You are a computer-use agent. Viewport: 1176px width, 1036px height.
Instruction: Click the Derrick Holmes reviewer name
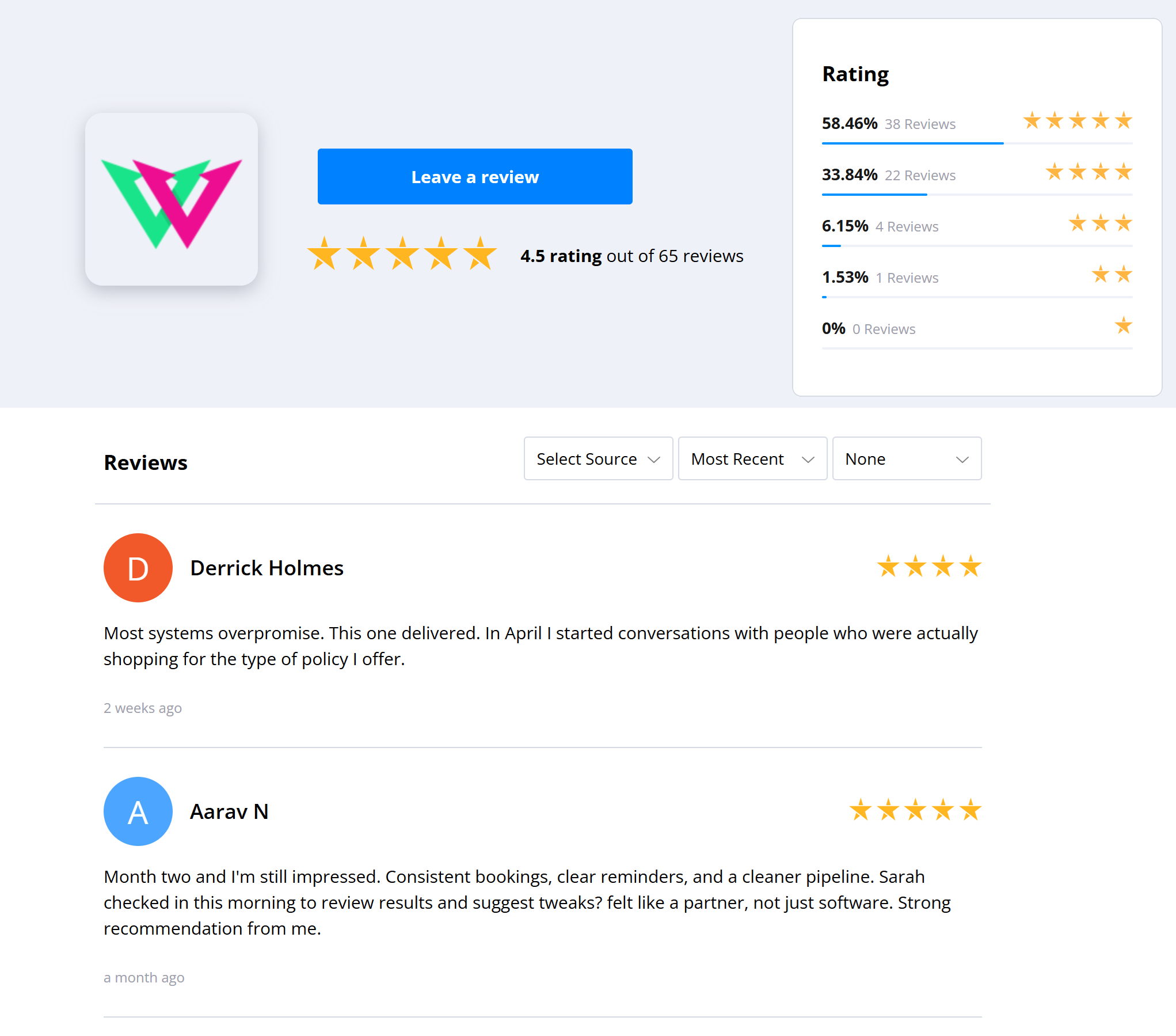coord(267,568)
